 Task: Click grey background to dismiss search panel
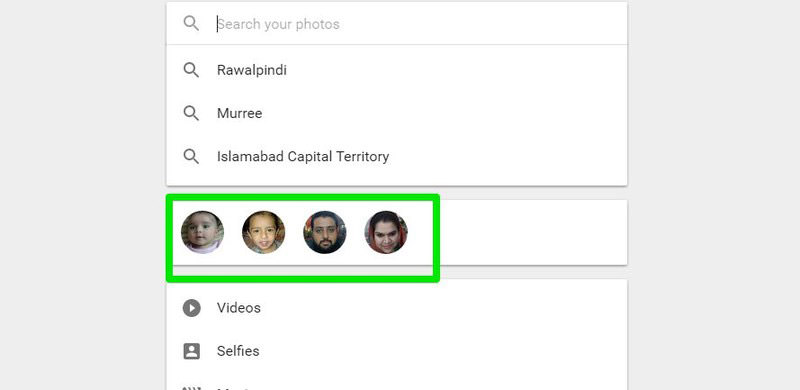pyautogui.click(x=713, y=195)
